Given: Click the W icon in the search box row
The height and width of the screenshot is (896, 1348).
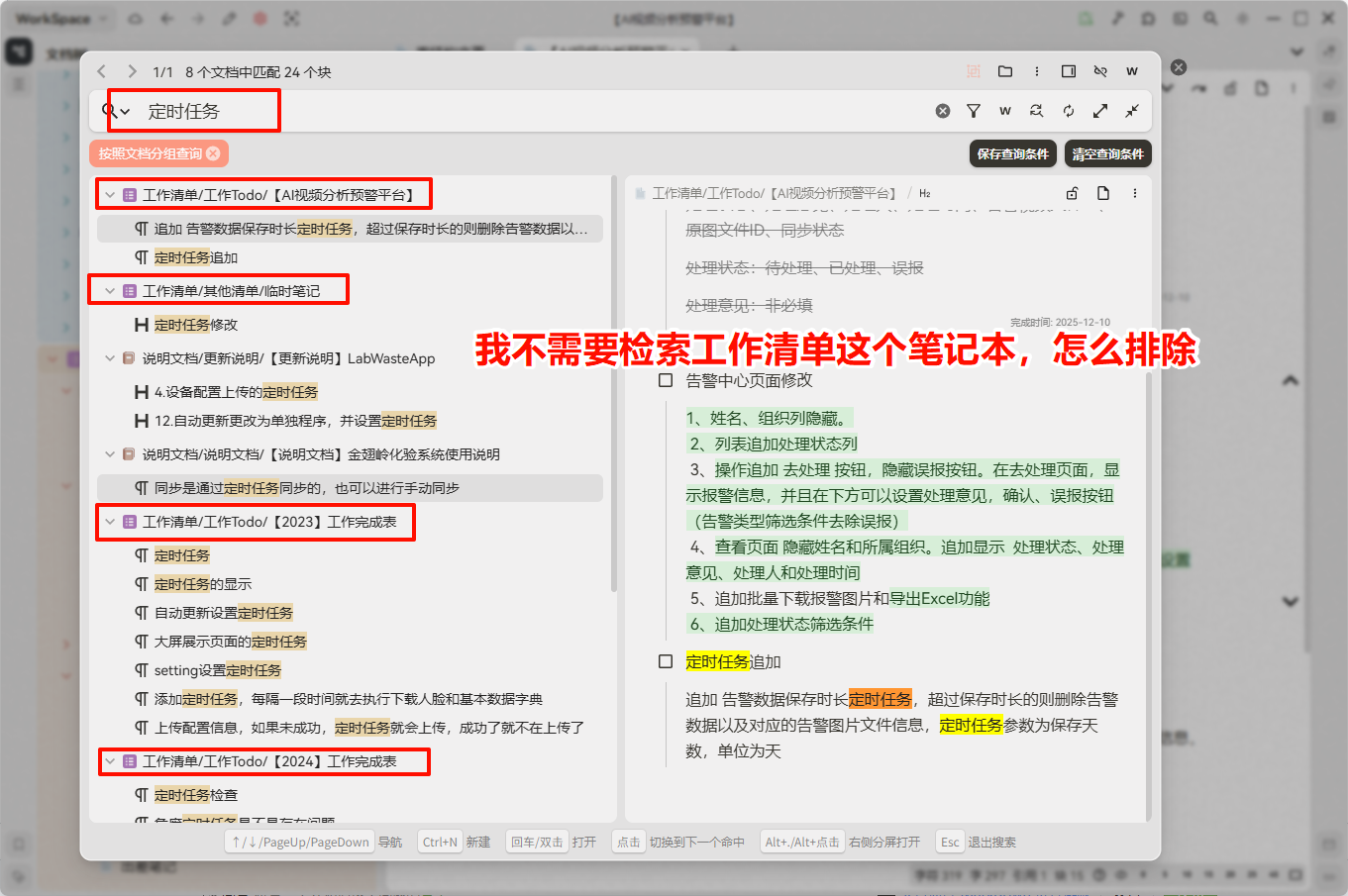Looking at the screenshot, I should [x=1005, y=111].
